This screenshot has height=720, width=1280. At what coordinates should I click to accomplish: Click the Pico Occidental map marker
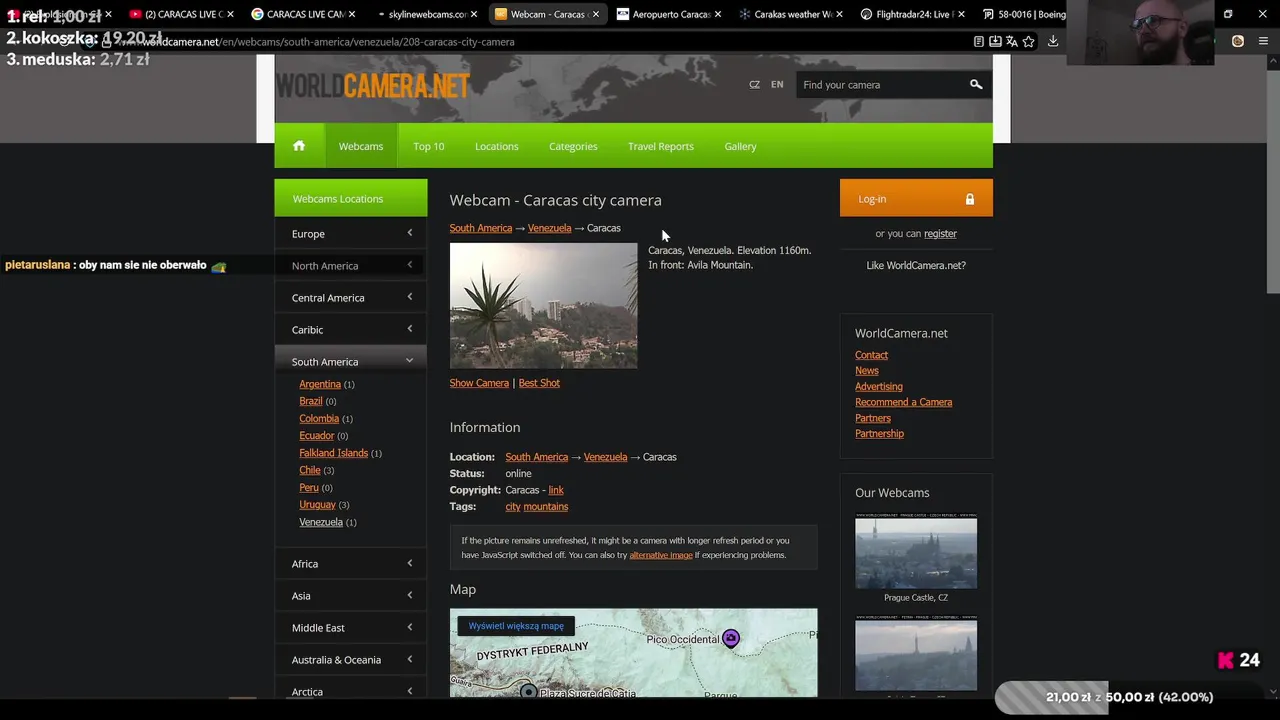tap(731, 638)
